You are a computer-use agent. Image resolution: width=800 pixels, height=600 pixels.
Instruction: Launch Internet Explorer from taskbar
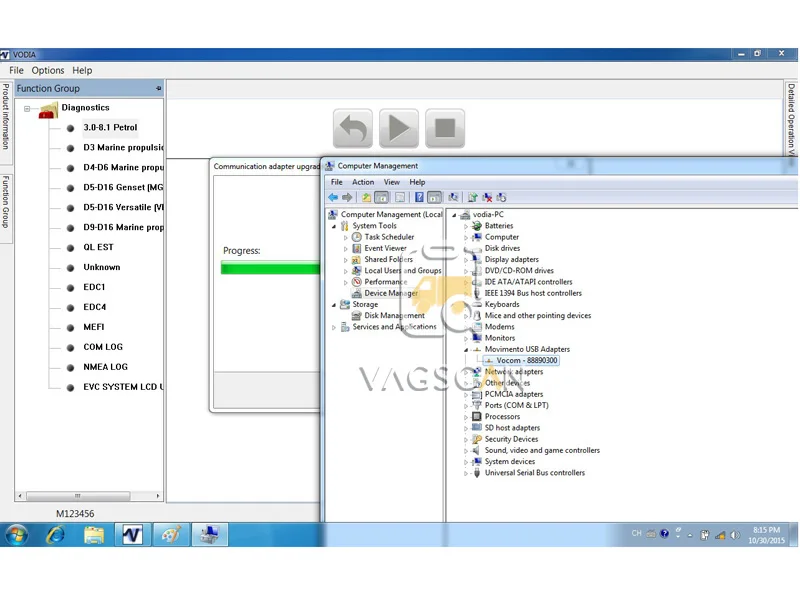pyautogui.click(x=55, y=535)
